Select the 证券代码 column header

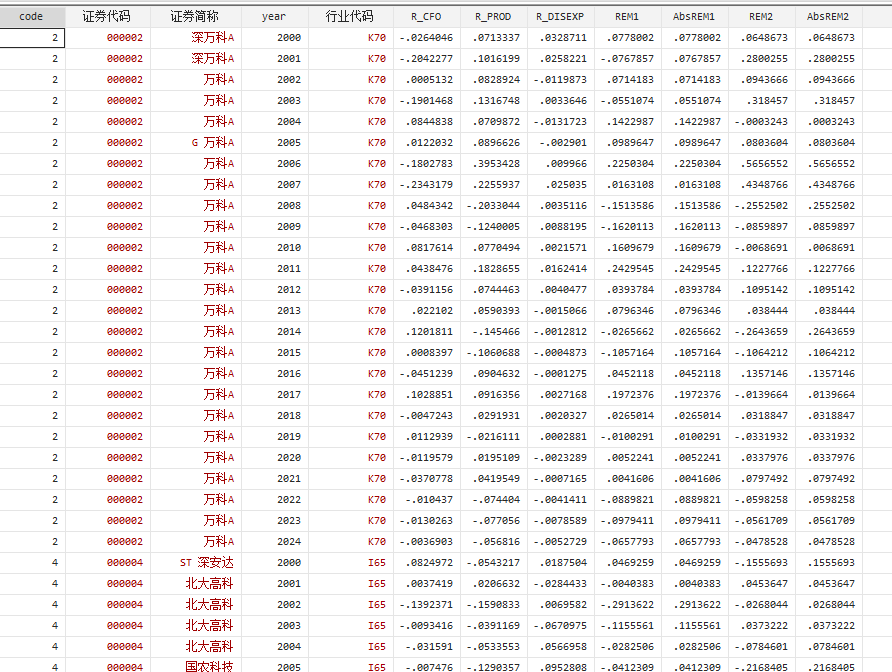tap(107, 17)
